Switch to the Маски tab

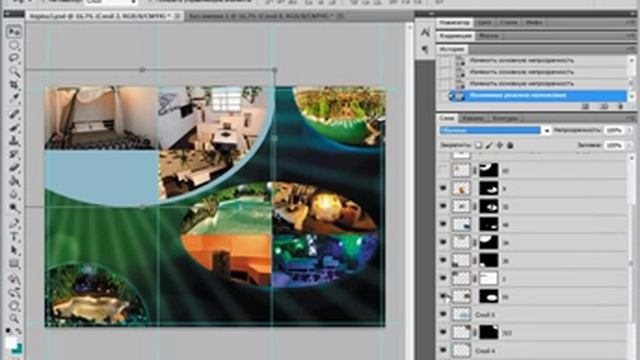click(x=489, y=36)
